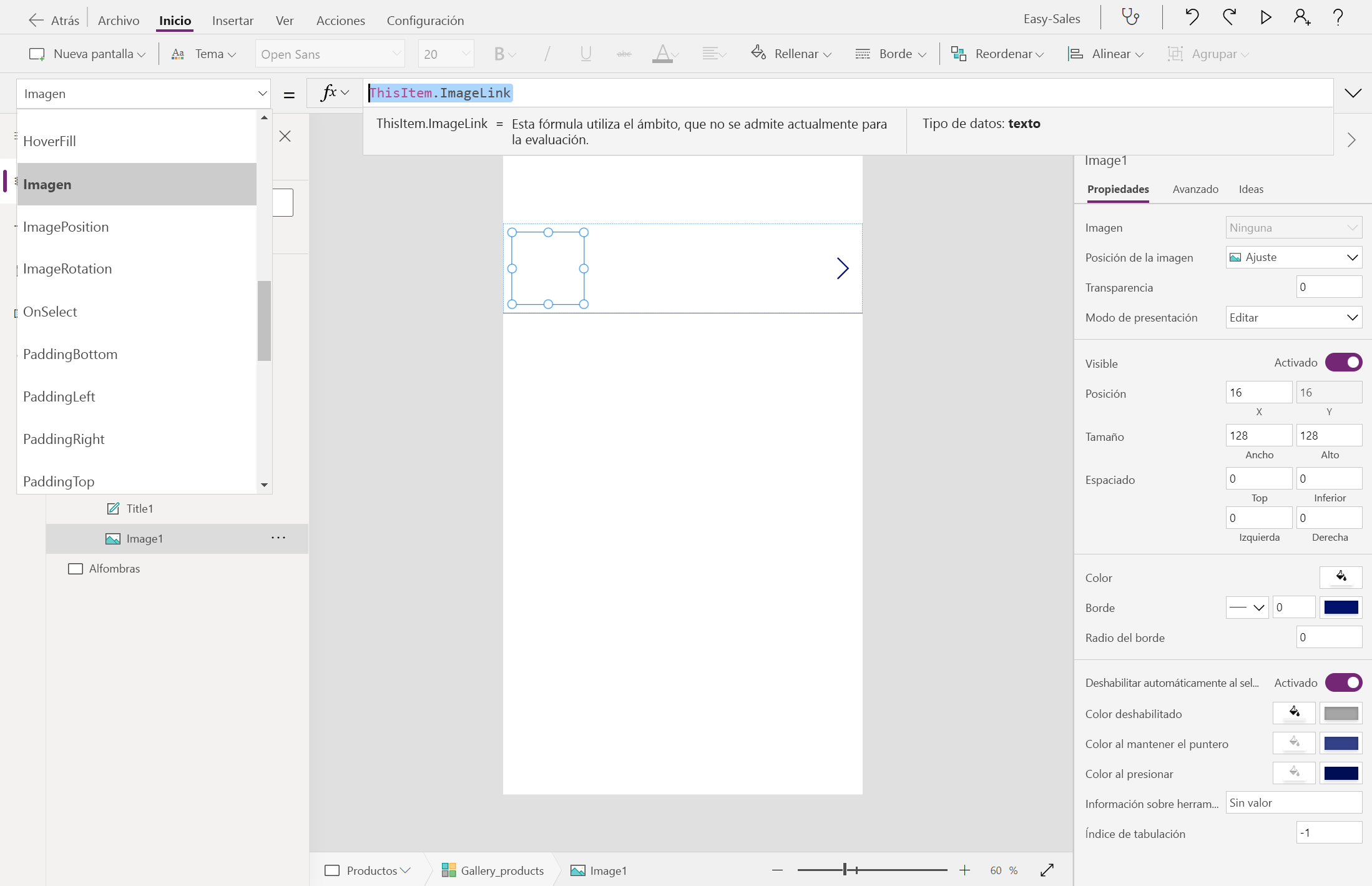Open help via the question mark icon
Image resolution: width=1372 pixels, height=886 pixels.
pos(1338,17)
